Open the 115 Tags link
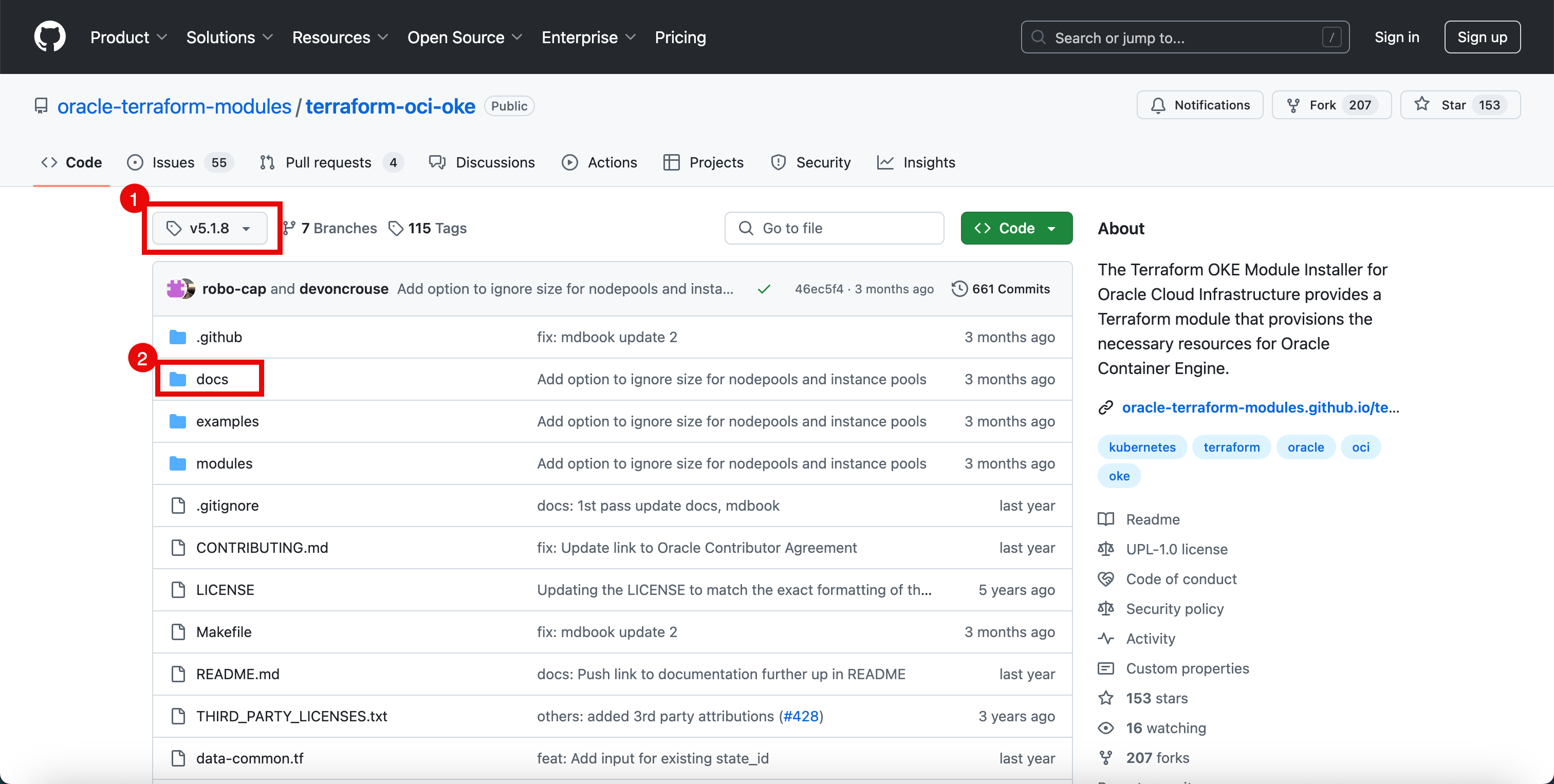 coord(428,228)
